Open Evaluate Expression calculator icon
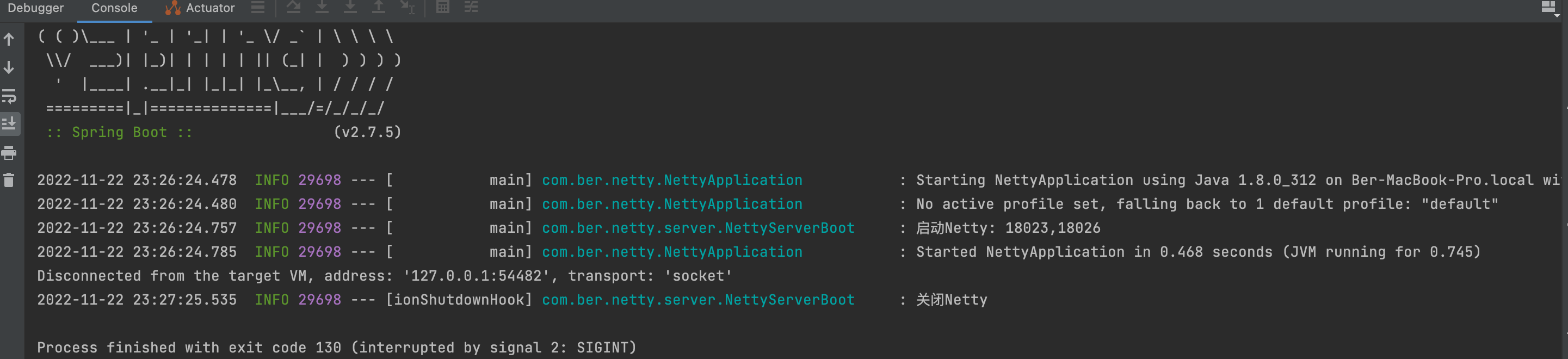Viewport: 1568px width, 359px height. coord(442,7)
